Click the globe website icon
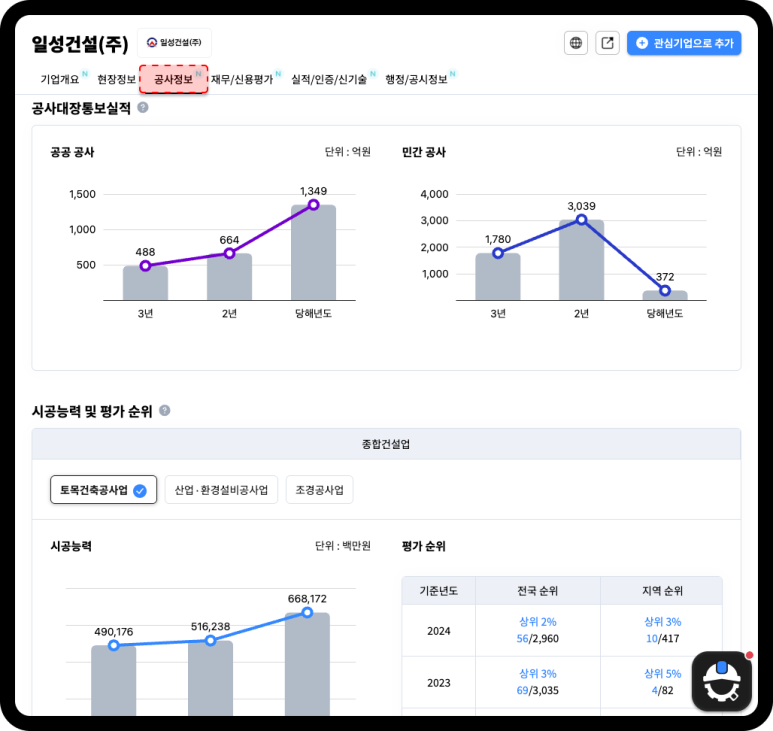The width and height of the screenshot is (773, 731). click(x=575, y=43)
